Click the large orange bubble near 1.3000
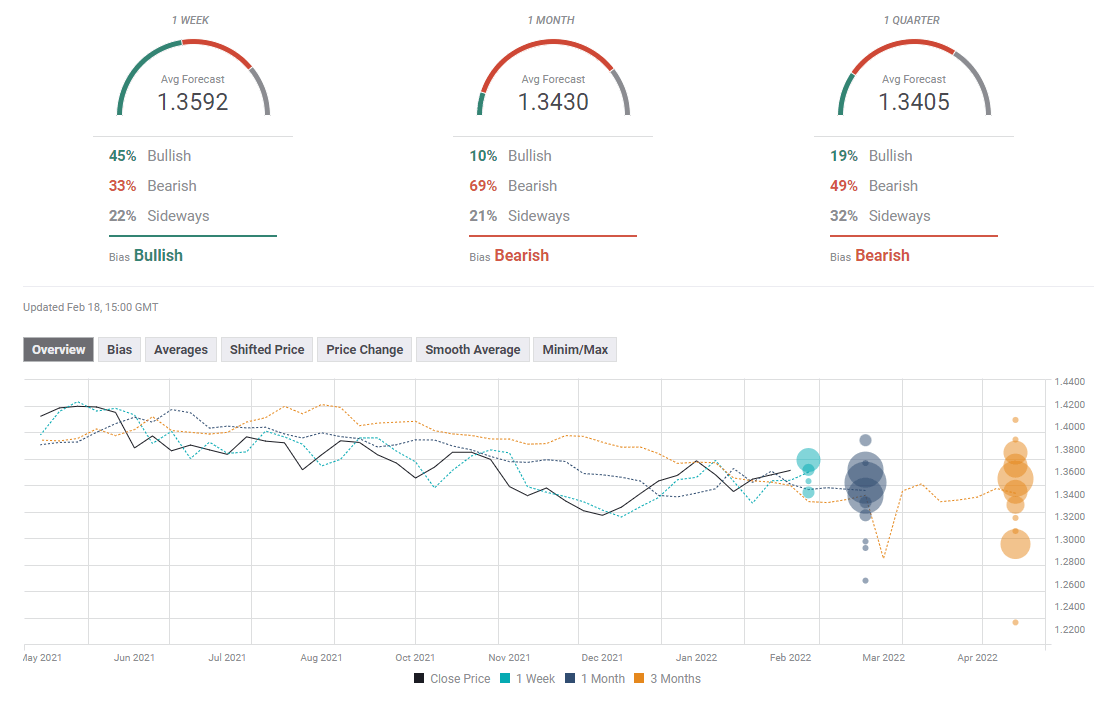 tap(1015, 544)
